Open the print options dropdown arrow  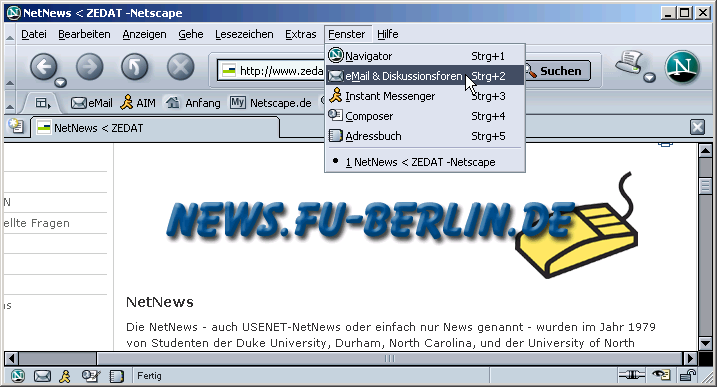point(649,78)
